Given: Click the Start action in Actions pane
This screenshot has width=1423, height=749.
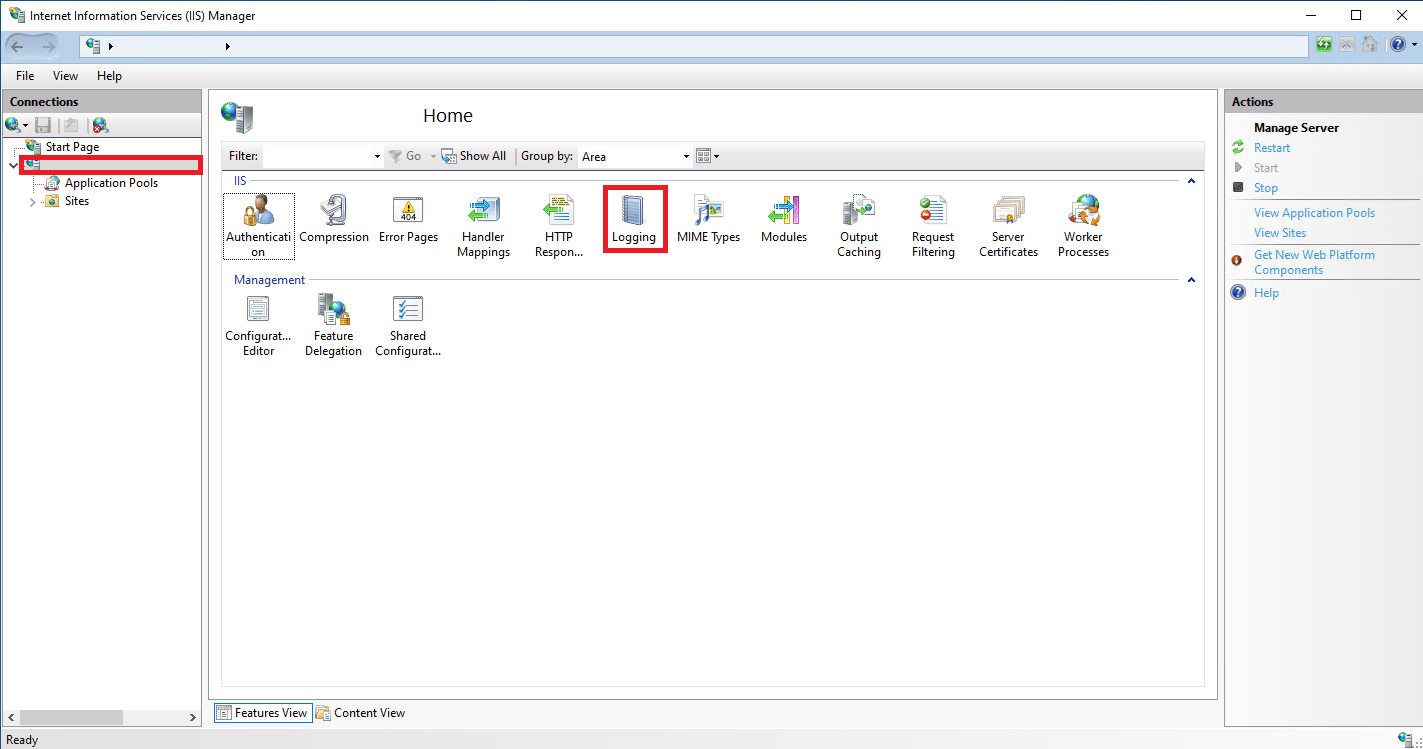Looking at the screenshot, I should point(1266,168).
